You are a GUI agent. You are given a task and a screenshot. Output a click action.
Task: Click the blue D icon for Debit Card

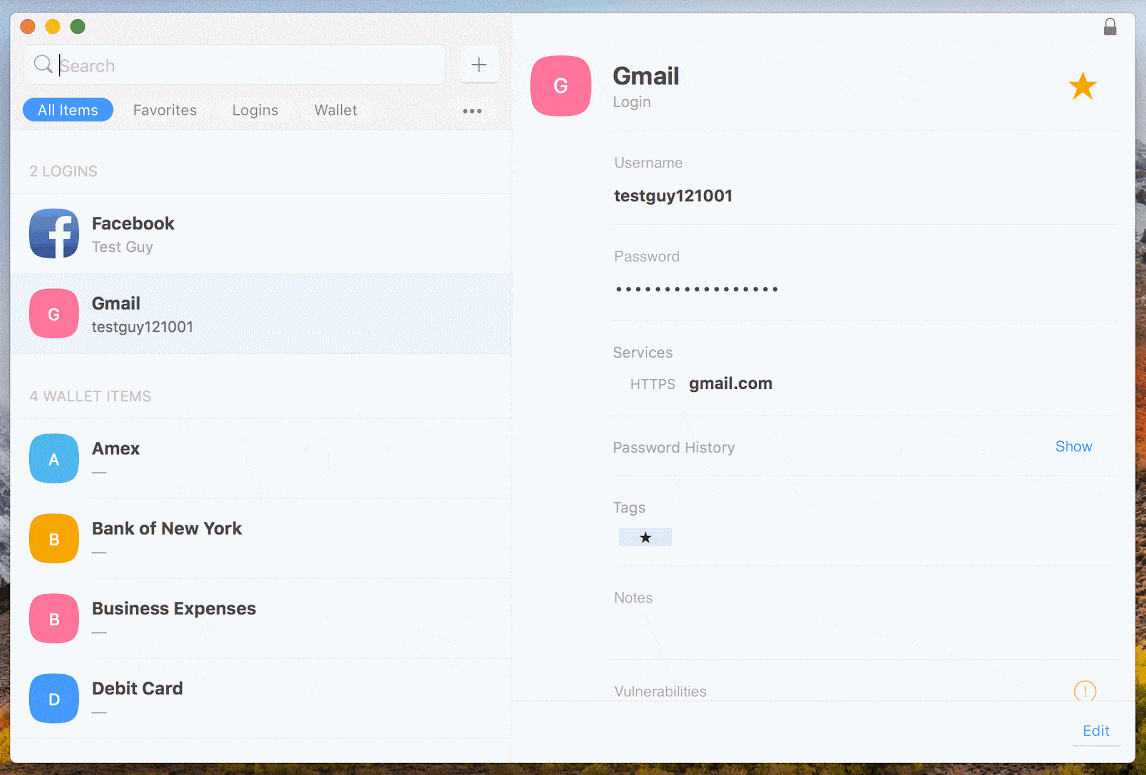[54, 698]
